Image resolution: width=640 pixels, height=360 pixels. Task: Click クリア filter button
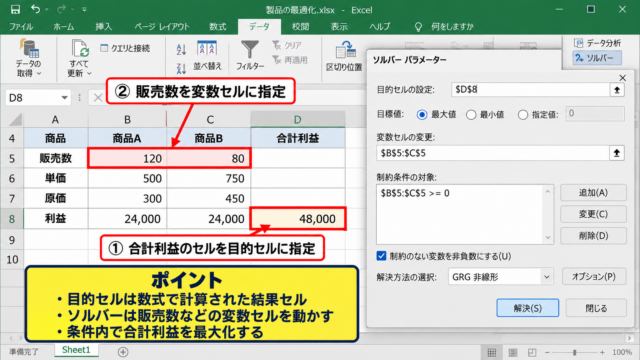[287, 45]
